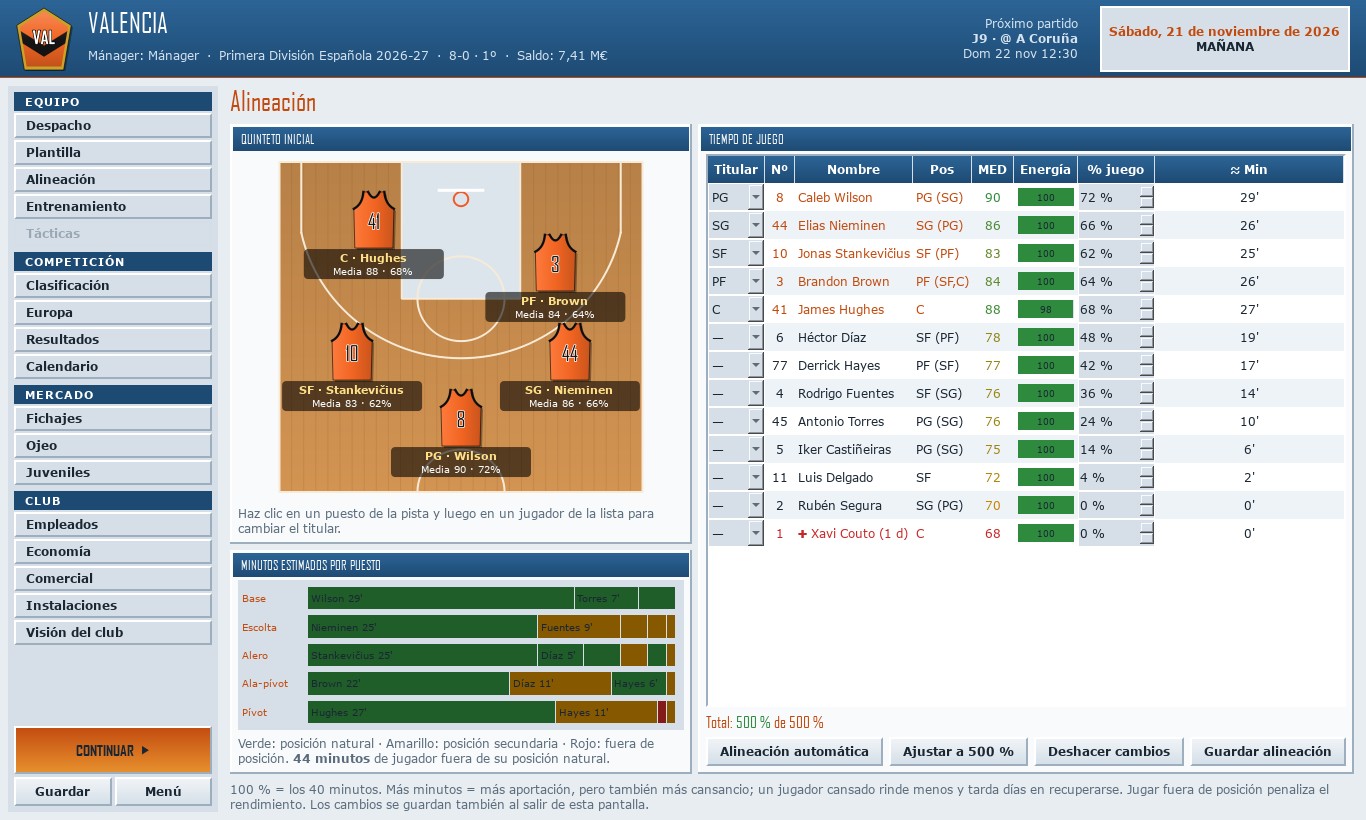The image size is (1366, 820).
Task: Click the ≈ Min column header
Action: [1249, 170]
